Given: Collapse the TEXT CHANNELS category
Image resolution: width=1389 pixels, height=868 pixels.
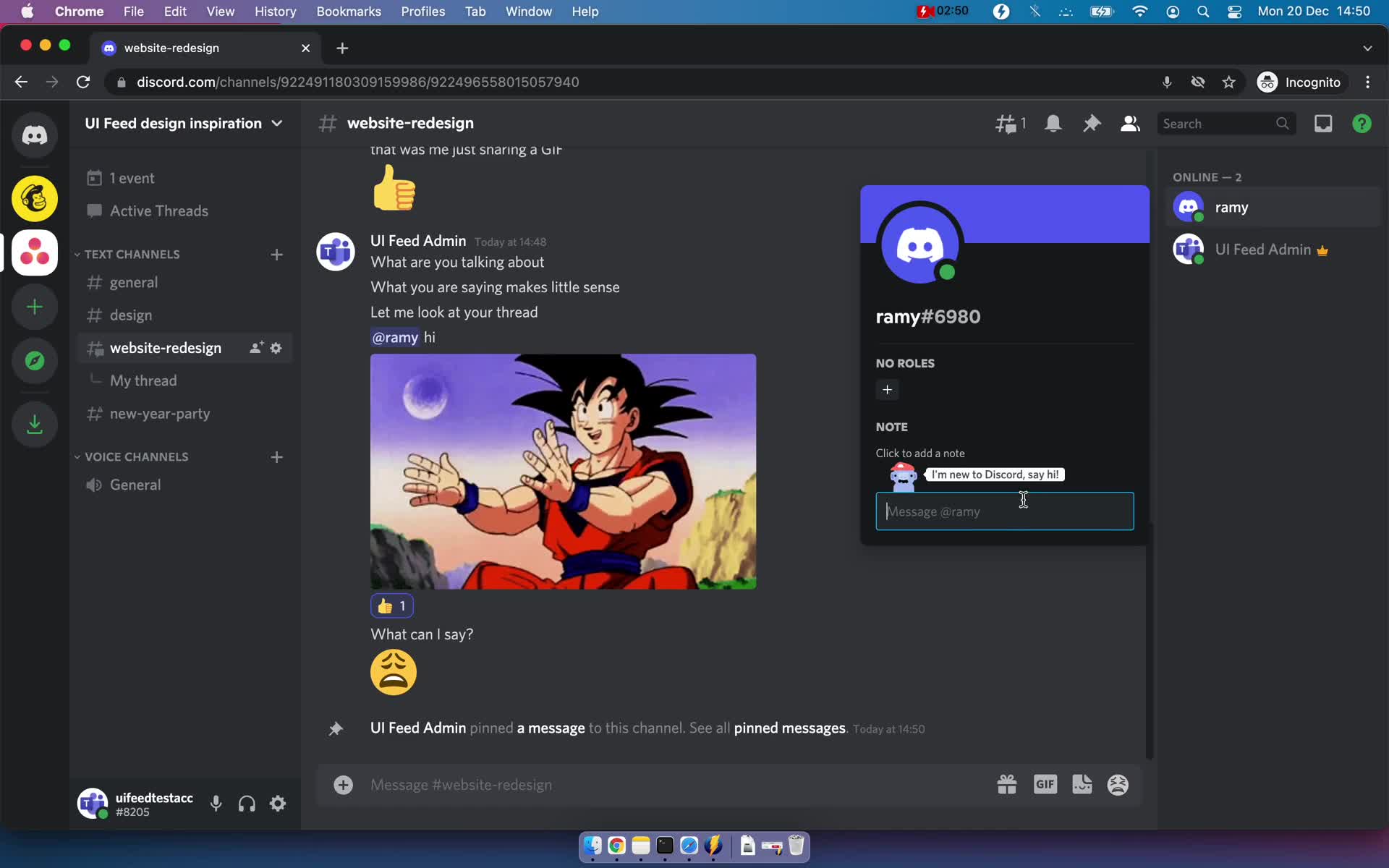Looking at the screenshot, I should pyautogui.click(x=132, y=255).
